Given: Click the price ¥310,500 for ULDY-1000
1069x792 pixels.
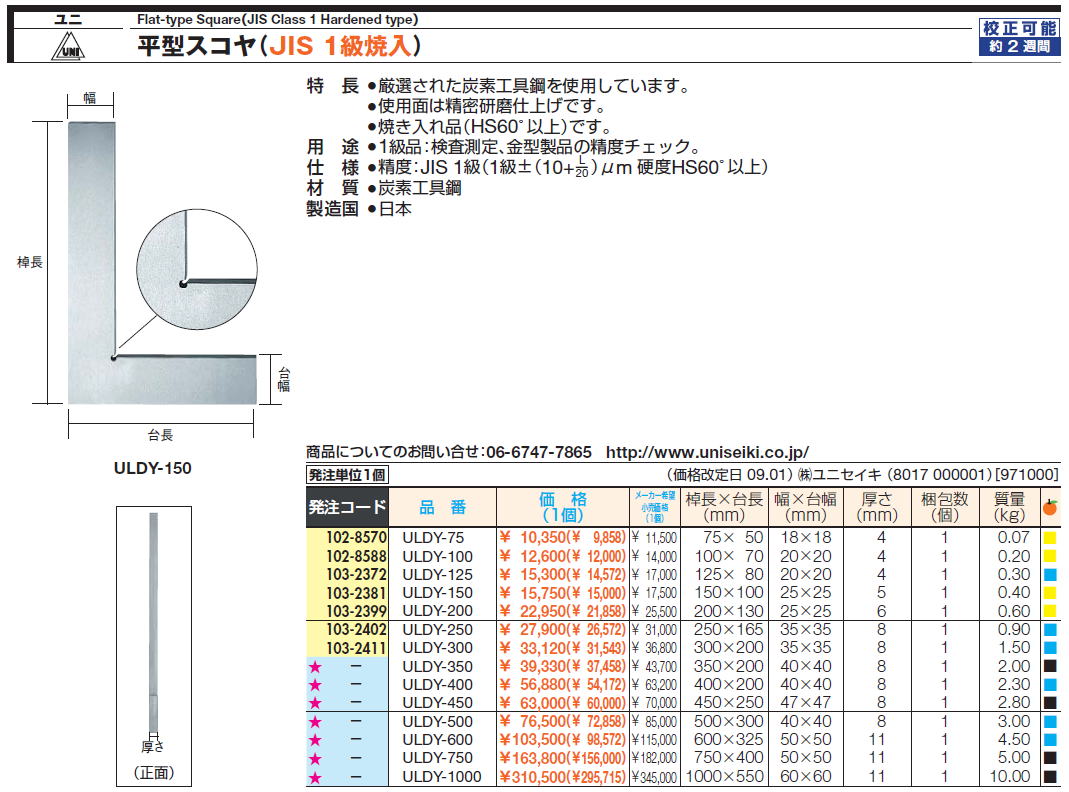Looking at the screenshot, I should [x=533, y=777].
